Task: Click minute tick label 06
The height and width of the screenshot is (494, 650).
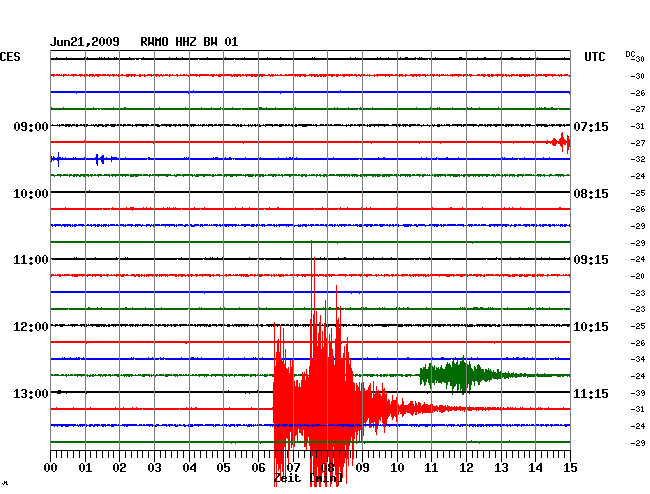Action: coord(258,468)
